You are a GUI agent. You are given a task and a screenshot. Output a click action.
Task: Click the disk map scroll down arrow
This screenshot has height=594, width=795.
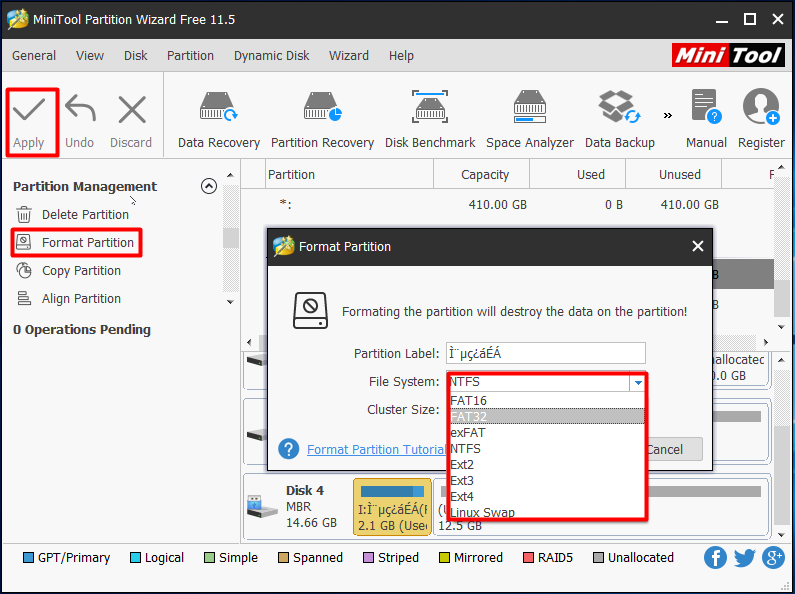(781, 535)
